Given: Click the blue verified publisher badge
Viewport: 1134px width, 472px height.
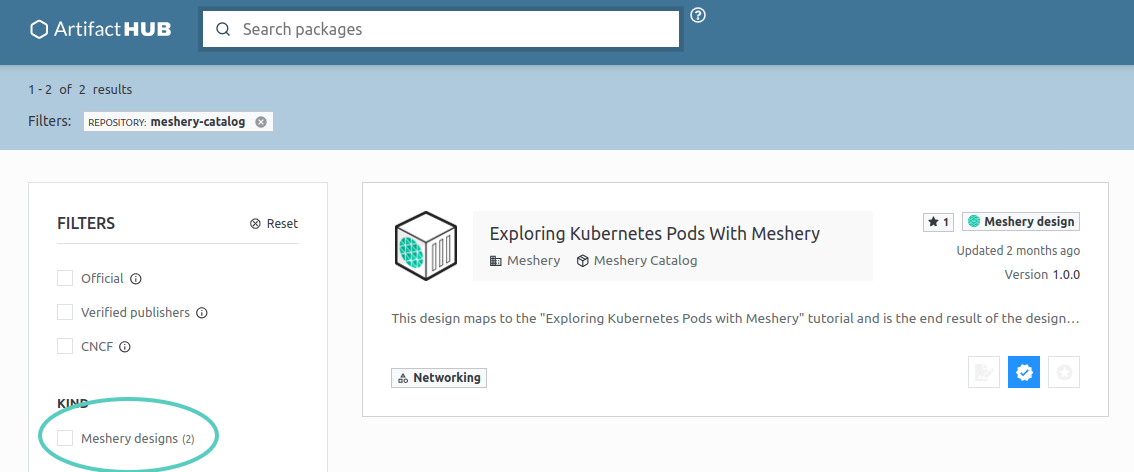Looking at the screenshot, I should click(x=1024, y=373).
